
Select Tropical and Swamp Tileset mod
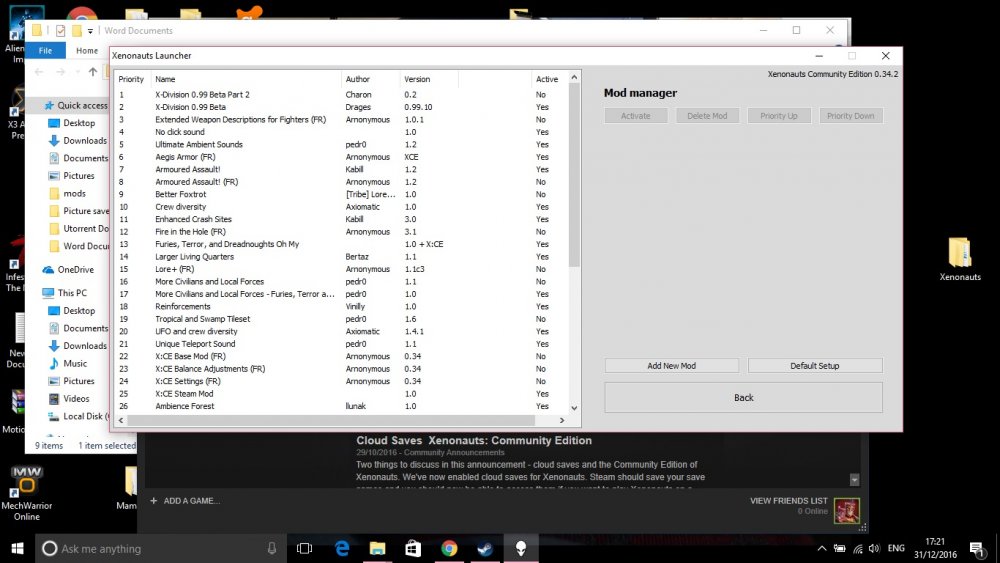pyautogui.click(x=341, y=319)
